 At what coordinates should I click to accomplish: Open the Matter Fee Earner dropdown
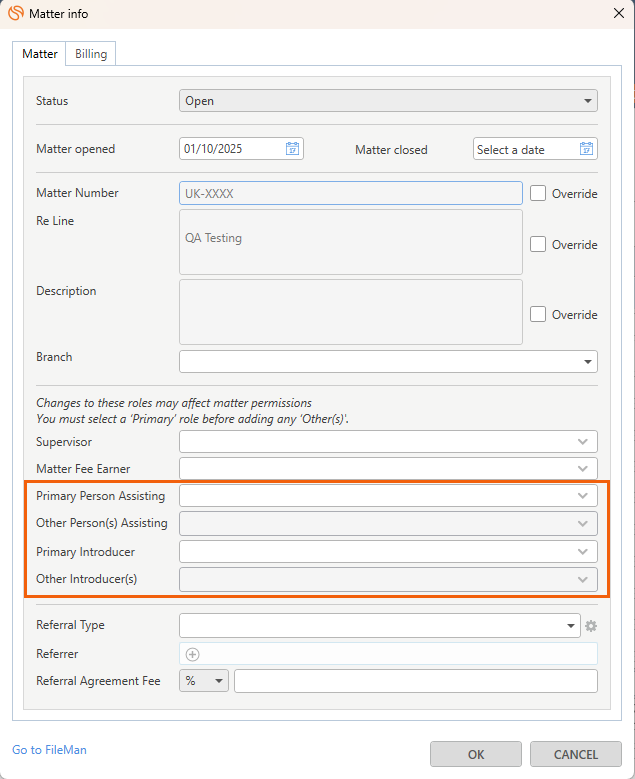point(583,468)
